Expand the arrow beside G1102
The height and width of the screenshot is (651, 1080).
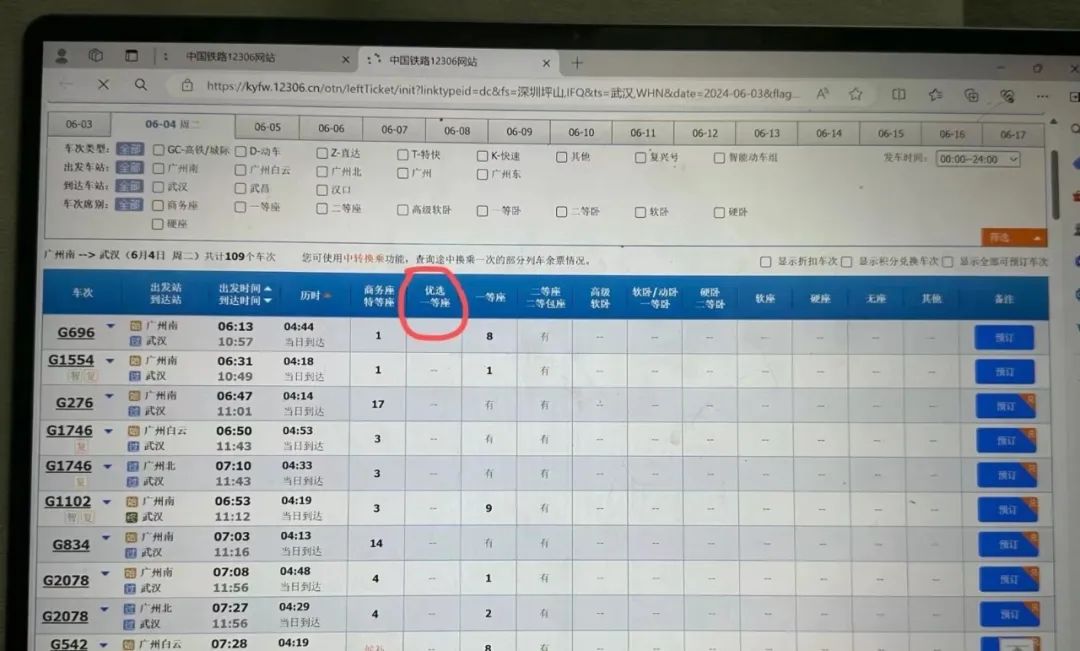[x=107, y=502]
